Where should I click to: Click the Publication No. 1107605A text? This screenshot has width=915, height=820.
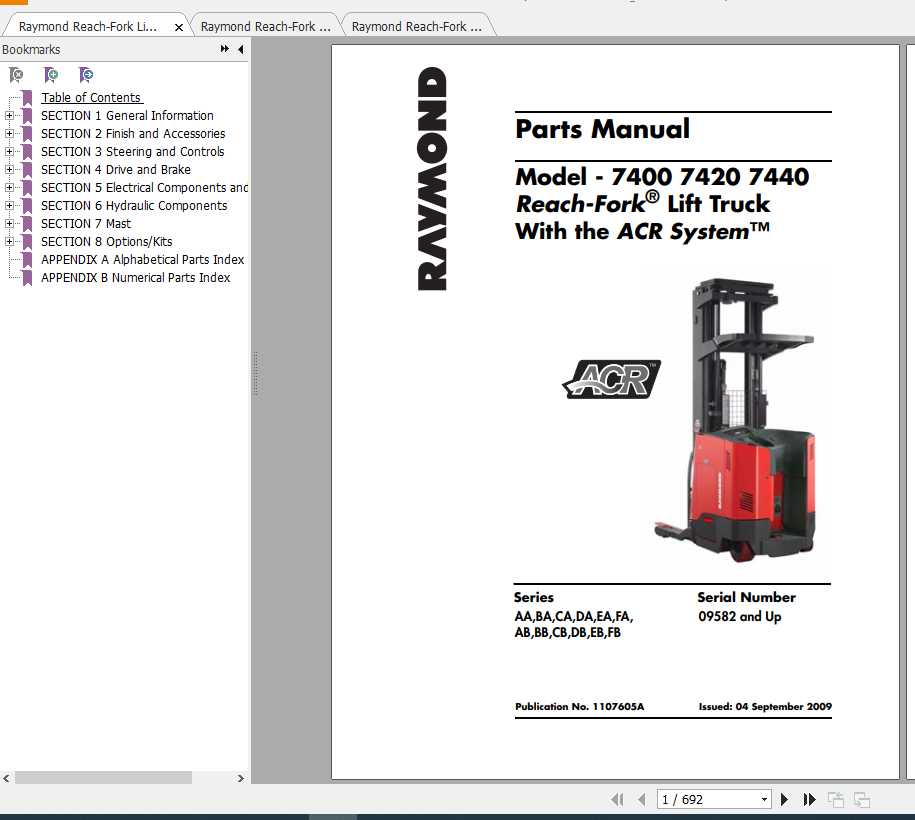click(x=579, y=706)
